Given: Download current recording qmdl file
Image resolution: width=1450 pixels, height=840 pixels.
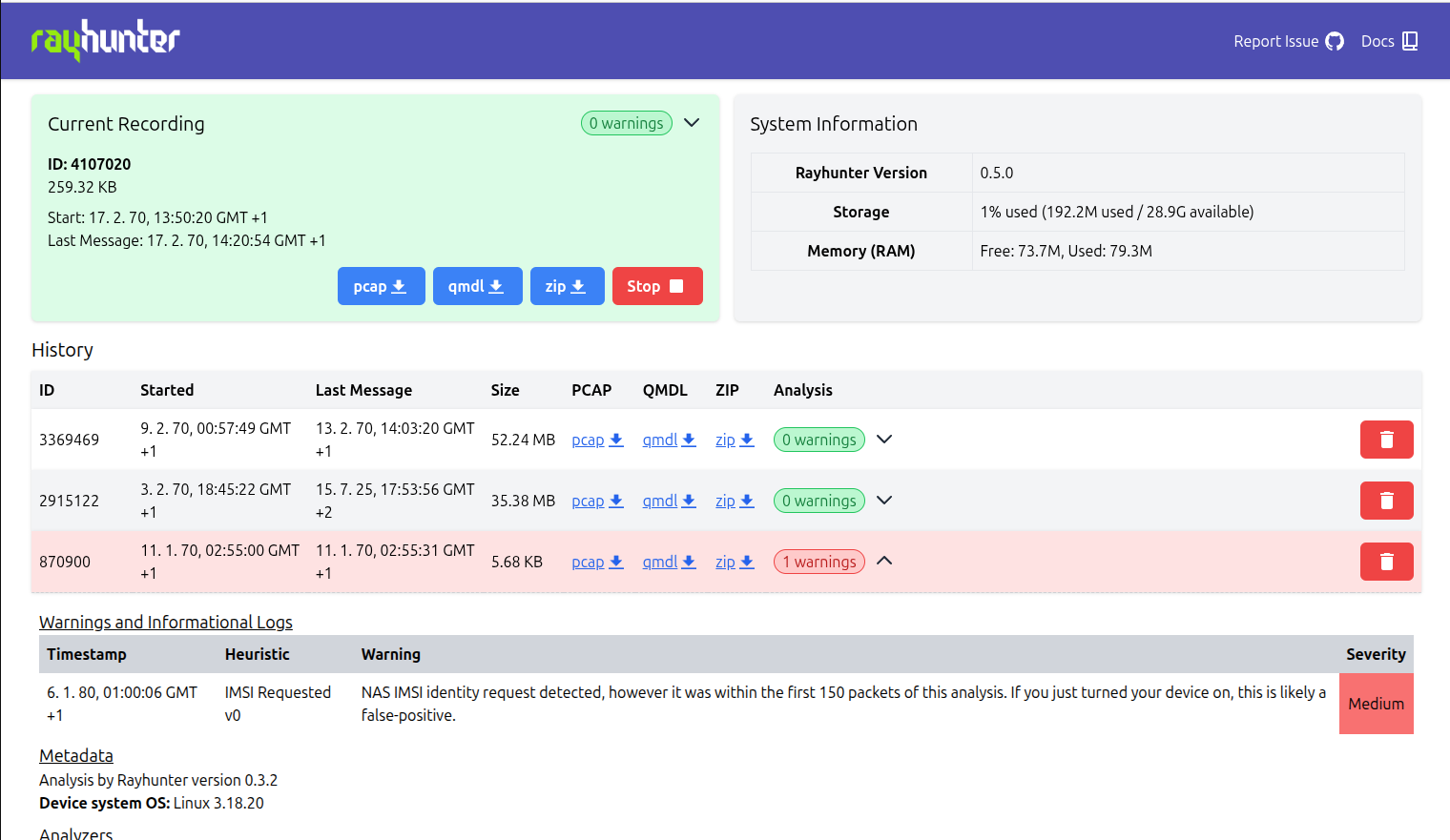Looking at the screenshot, I should click(477, 286).
